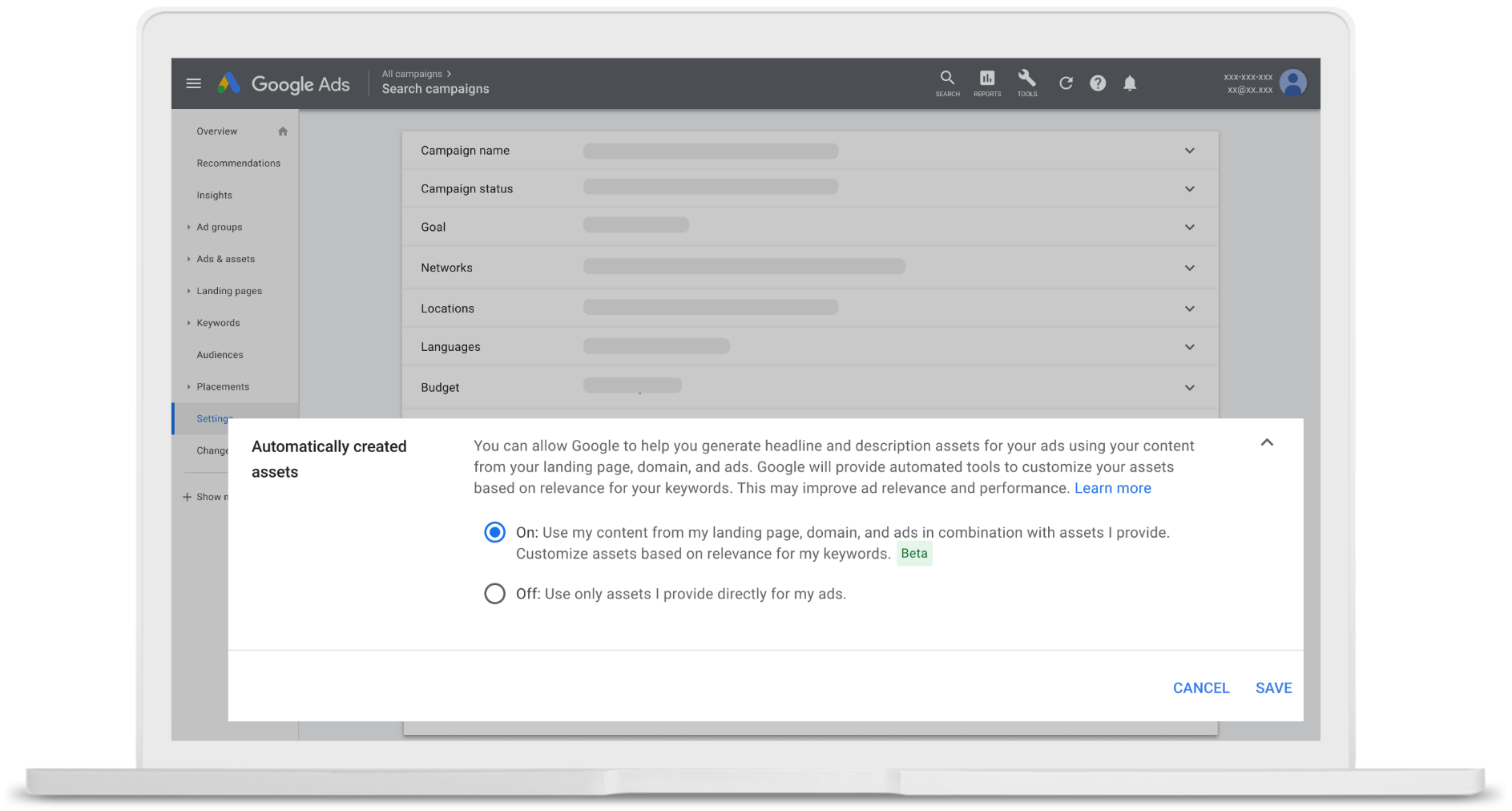Select Audiences in the sidebar
The width and height of the screenshot is (1512, 811).
[219, 354]
